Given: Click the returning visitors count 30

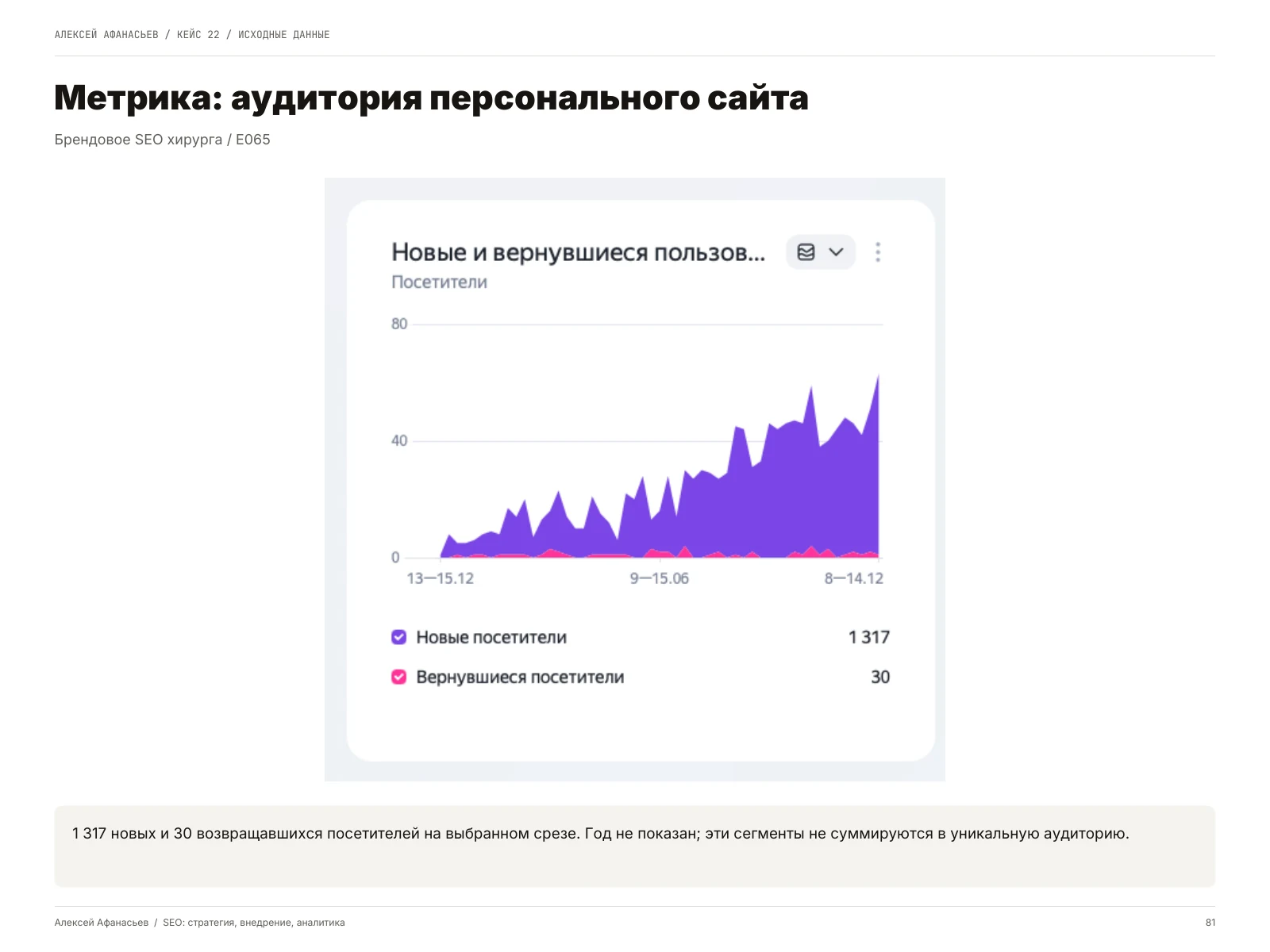Looking at the screenshot, I should click(880, 678).
